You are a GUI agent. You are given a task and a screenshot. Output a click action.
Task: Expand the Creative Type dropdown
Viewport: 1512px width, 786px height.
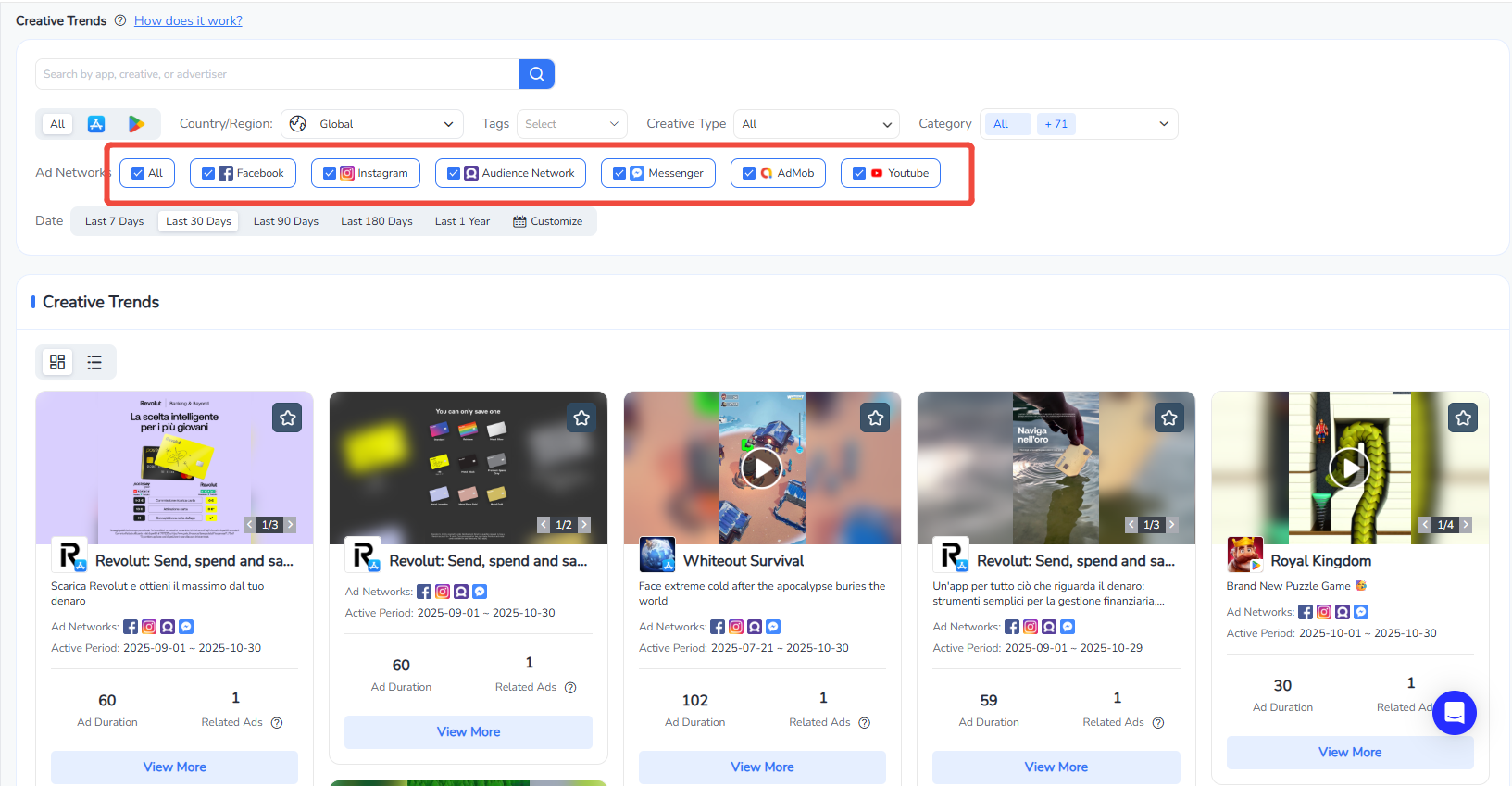click(816, 124)
